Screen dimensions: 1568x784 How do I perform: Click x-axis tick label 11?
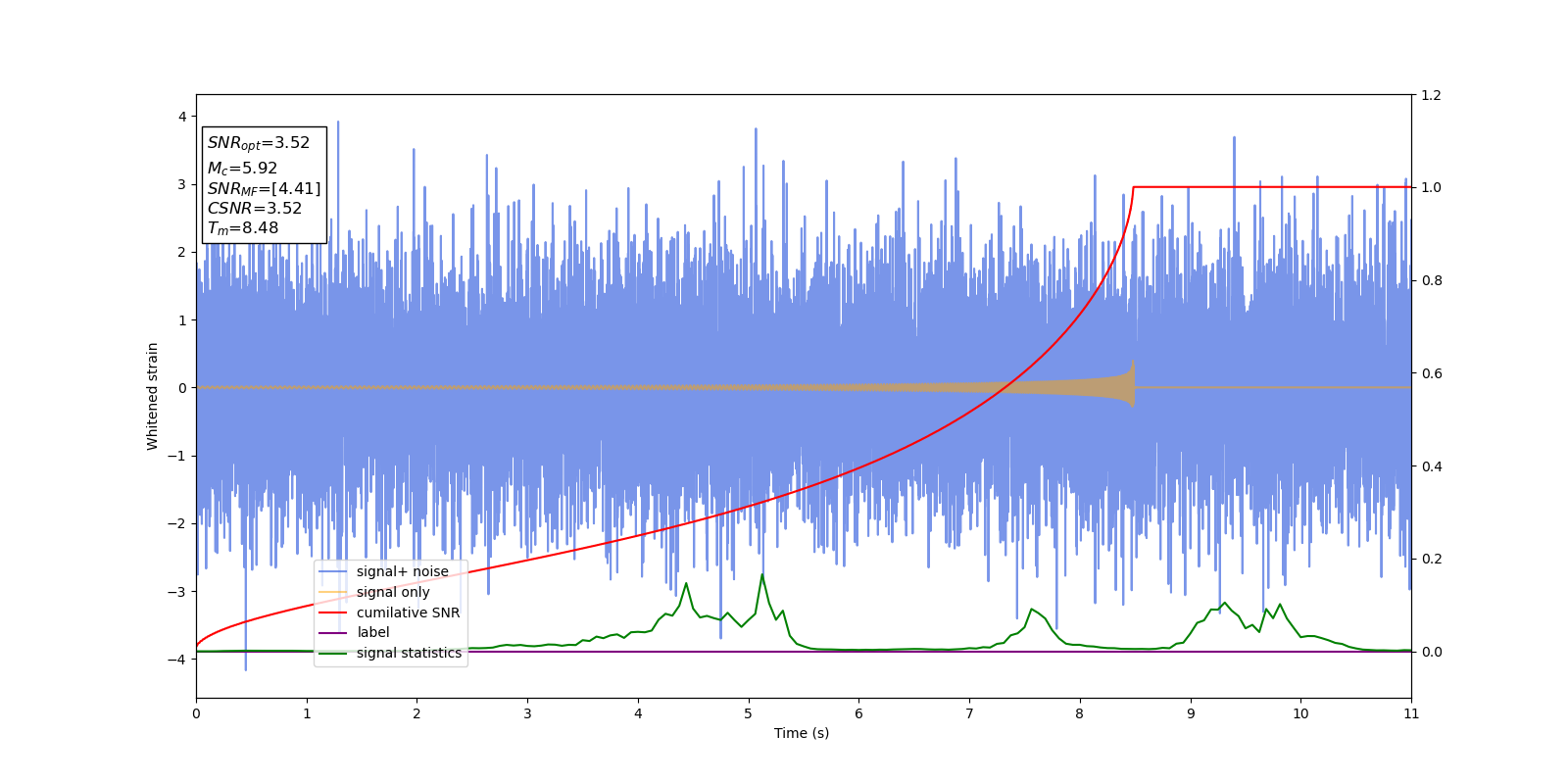point(1411,713)
